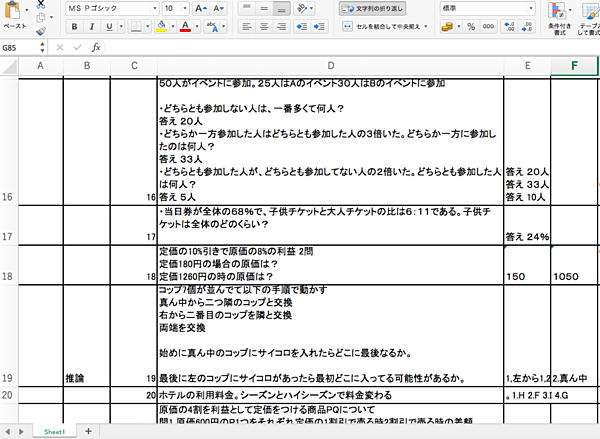The width and height of the screenshot is (600, 439).
Task: Open the font size dropdown
Action: click(175, 8)
